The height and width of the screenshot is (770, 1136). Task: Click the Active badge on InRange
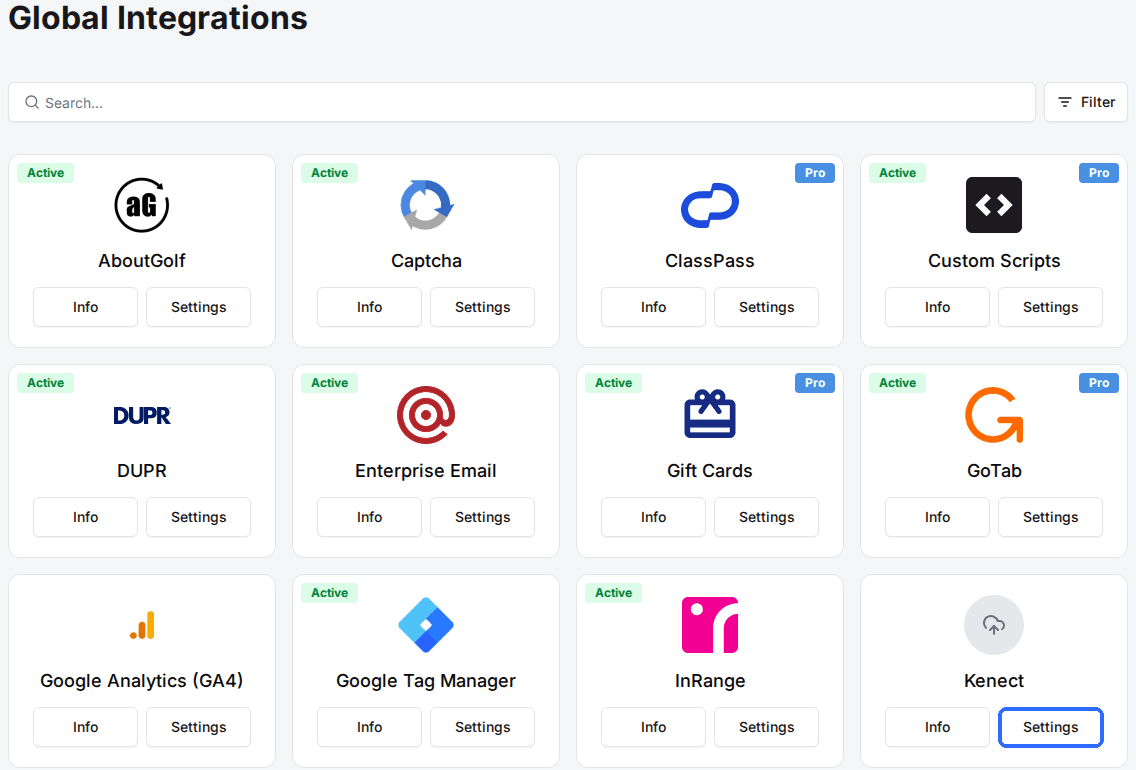tap(614, 593)
